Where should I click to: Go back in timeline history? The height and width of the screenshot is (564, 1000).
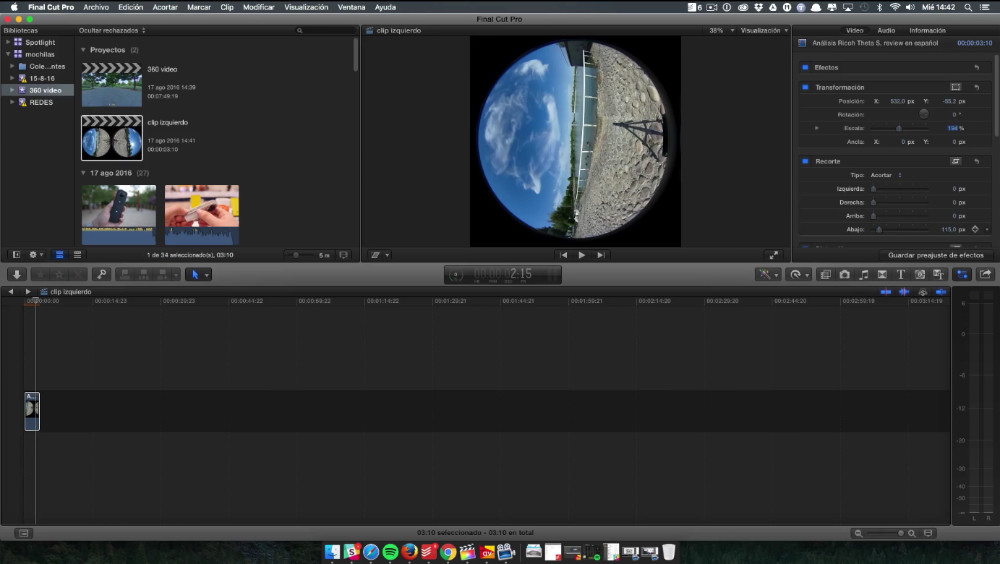tap(10, 292)
